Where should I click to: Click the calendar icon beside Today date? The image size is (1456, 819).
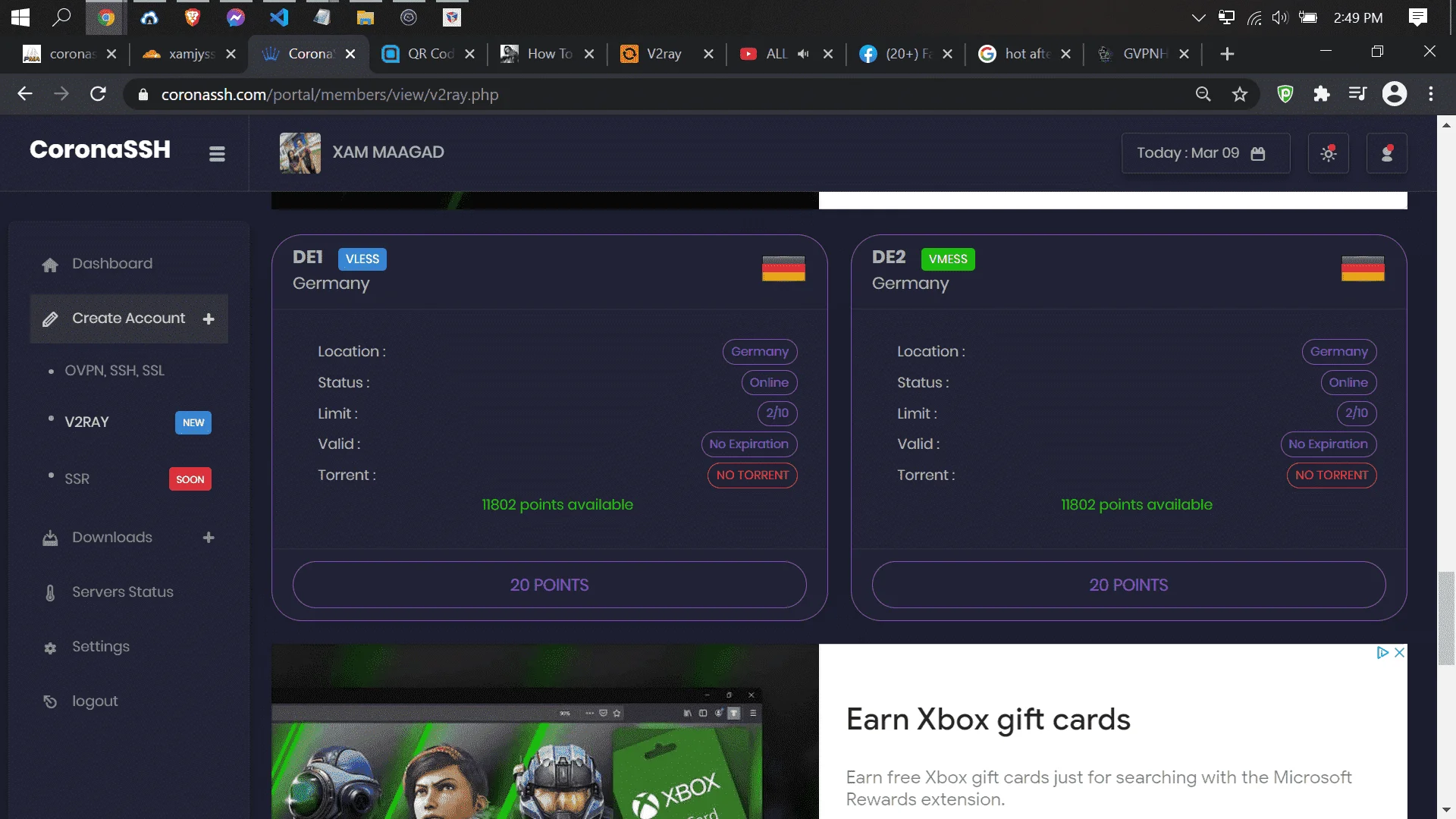click(x=1258, y=153)
